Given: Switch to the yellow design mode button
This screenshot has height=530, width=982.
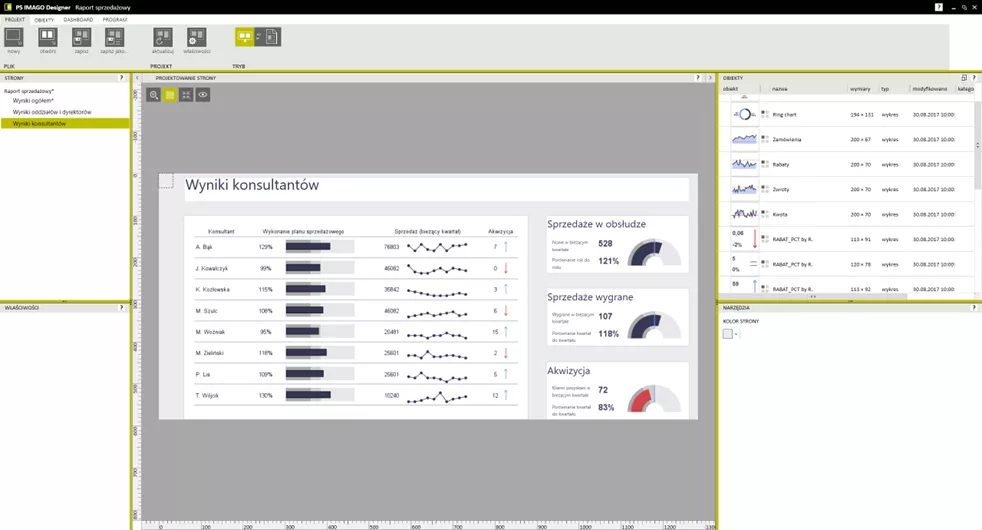Looking at the screenshot, I should click(245, 37).
